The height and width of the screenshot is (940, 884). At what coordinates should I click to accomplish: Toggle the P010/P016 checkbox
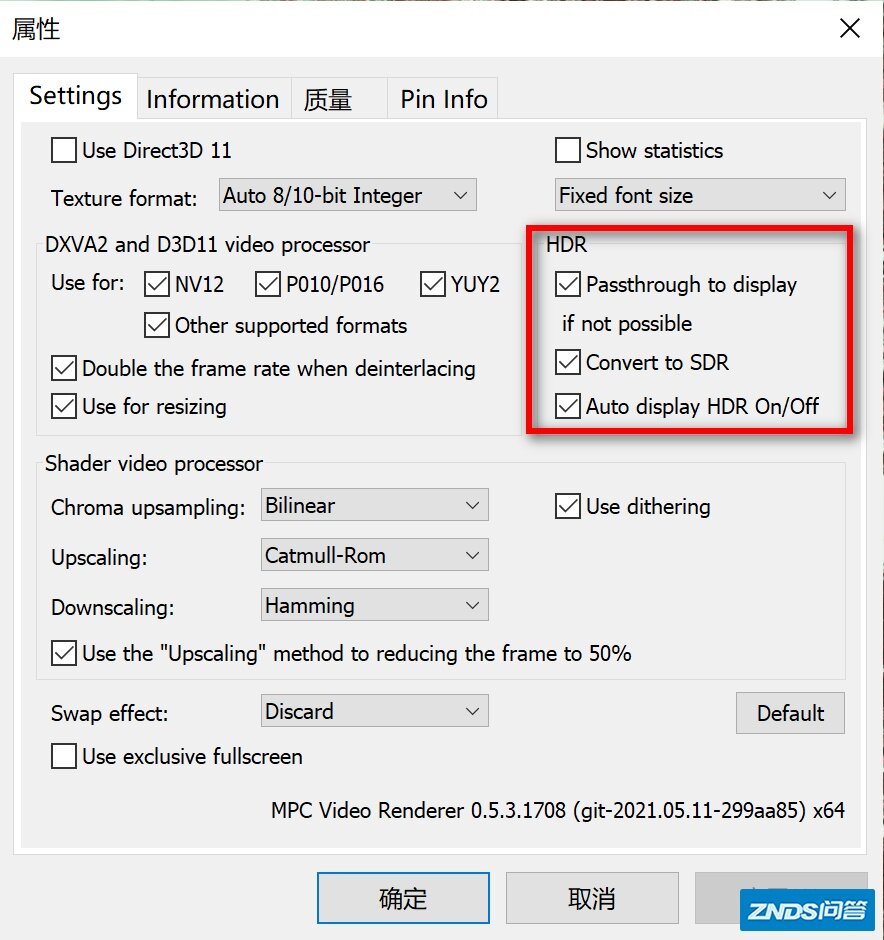tap(268, 284)
